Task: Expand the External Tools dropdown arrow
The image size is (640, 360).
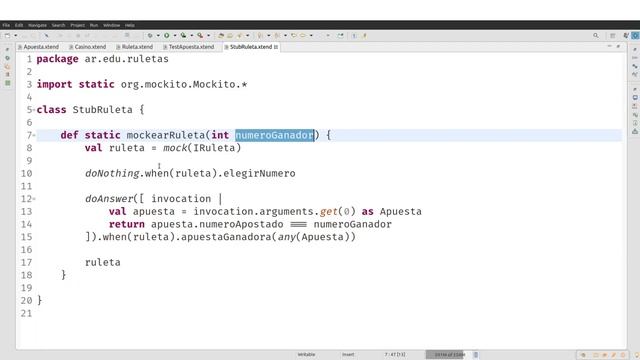Action: (209, 36)
